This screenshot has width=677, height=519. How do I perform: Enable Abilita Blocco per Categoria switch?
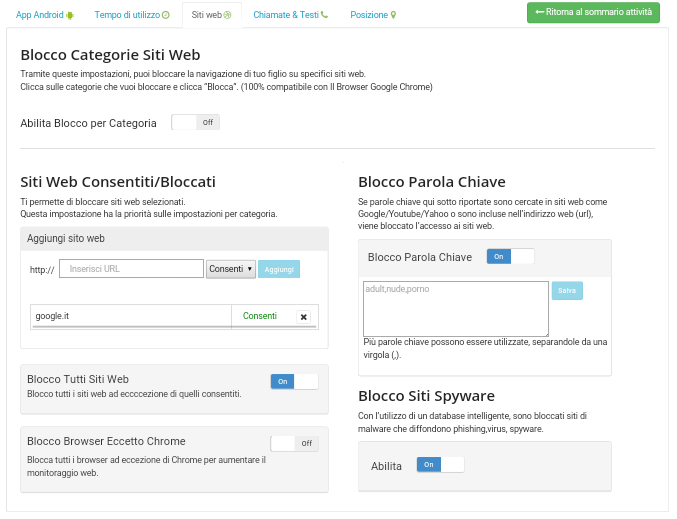[x=195, y=122]
